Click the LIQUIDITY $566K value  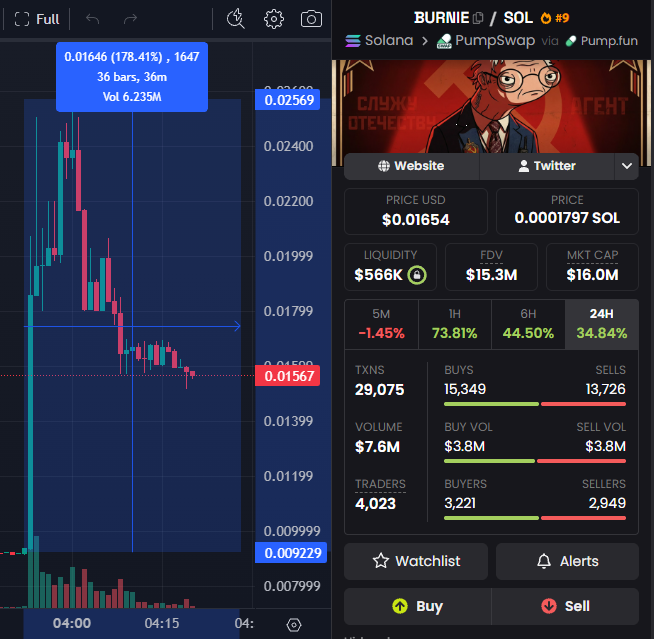[378, 275]
